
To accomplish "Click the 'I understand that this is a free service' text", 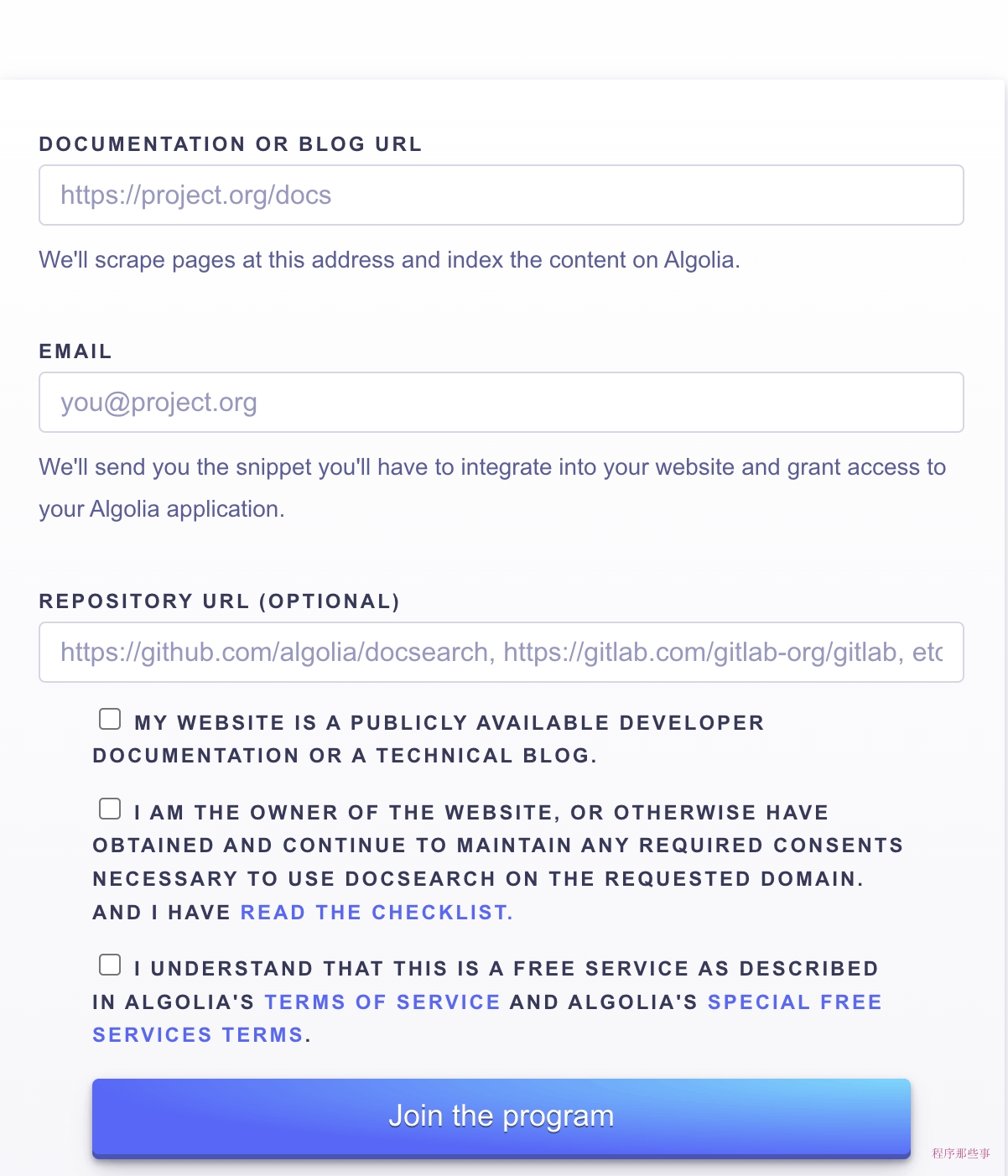I will [x=507, y=969].
